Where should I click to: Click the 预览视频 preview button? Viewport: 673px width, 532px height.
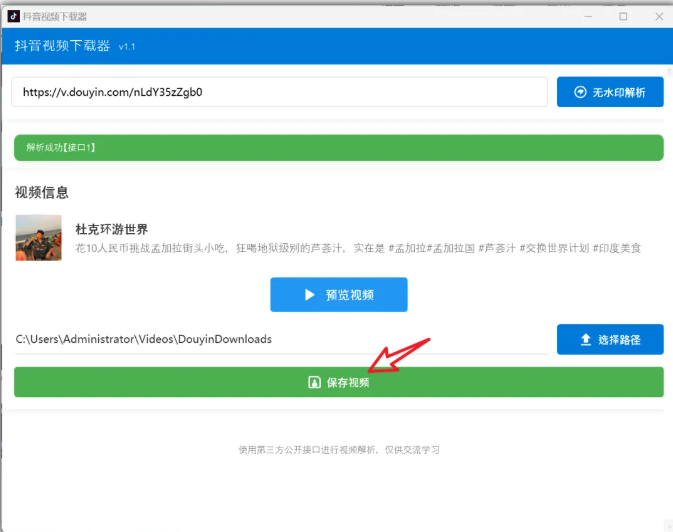click(x=339, y=295)
